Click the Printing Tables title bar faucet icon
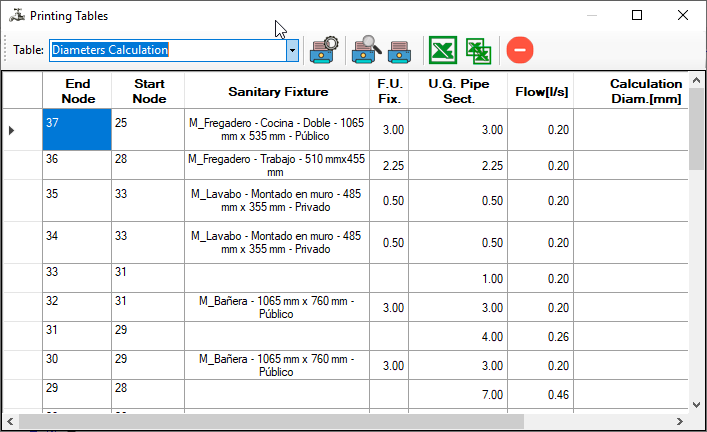Image resolution: width=707 pixels, height=432 pixels. 17,15
